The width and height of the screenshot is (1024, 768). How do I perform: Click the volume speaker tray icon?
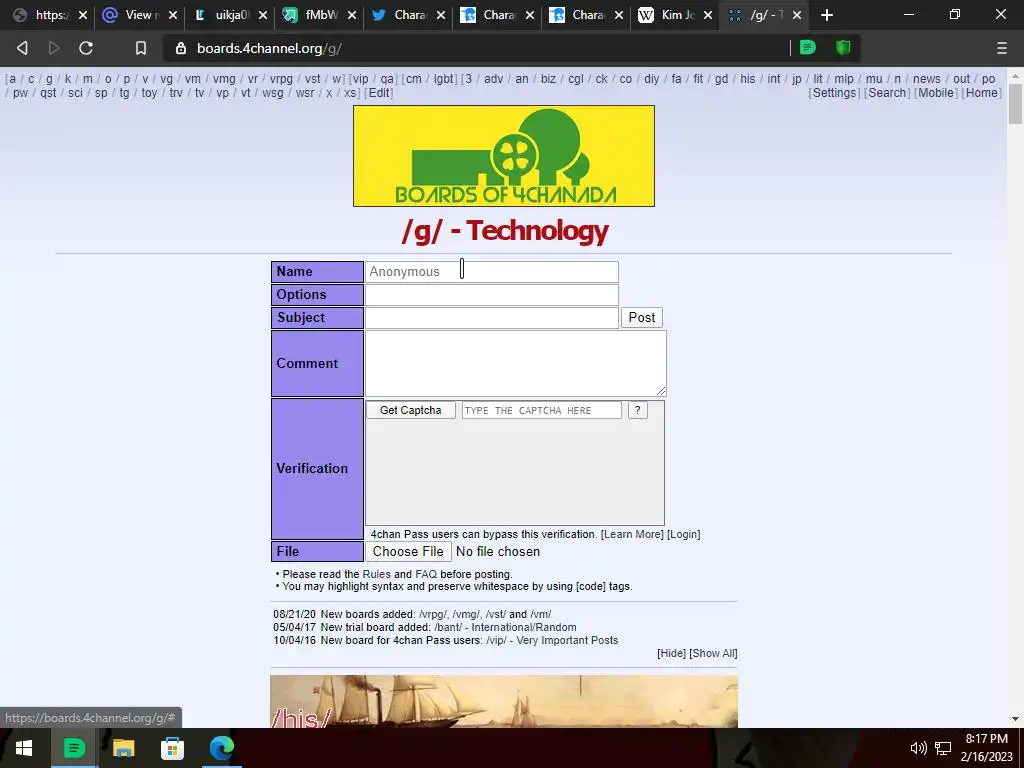point(918,748)
